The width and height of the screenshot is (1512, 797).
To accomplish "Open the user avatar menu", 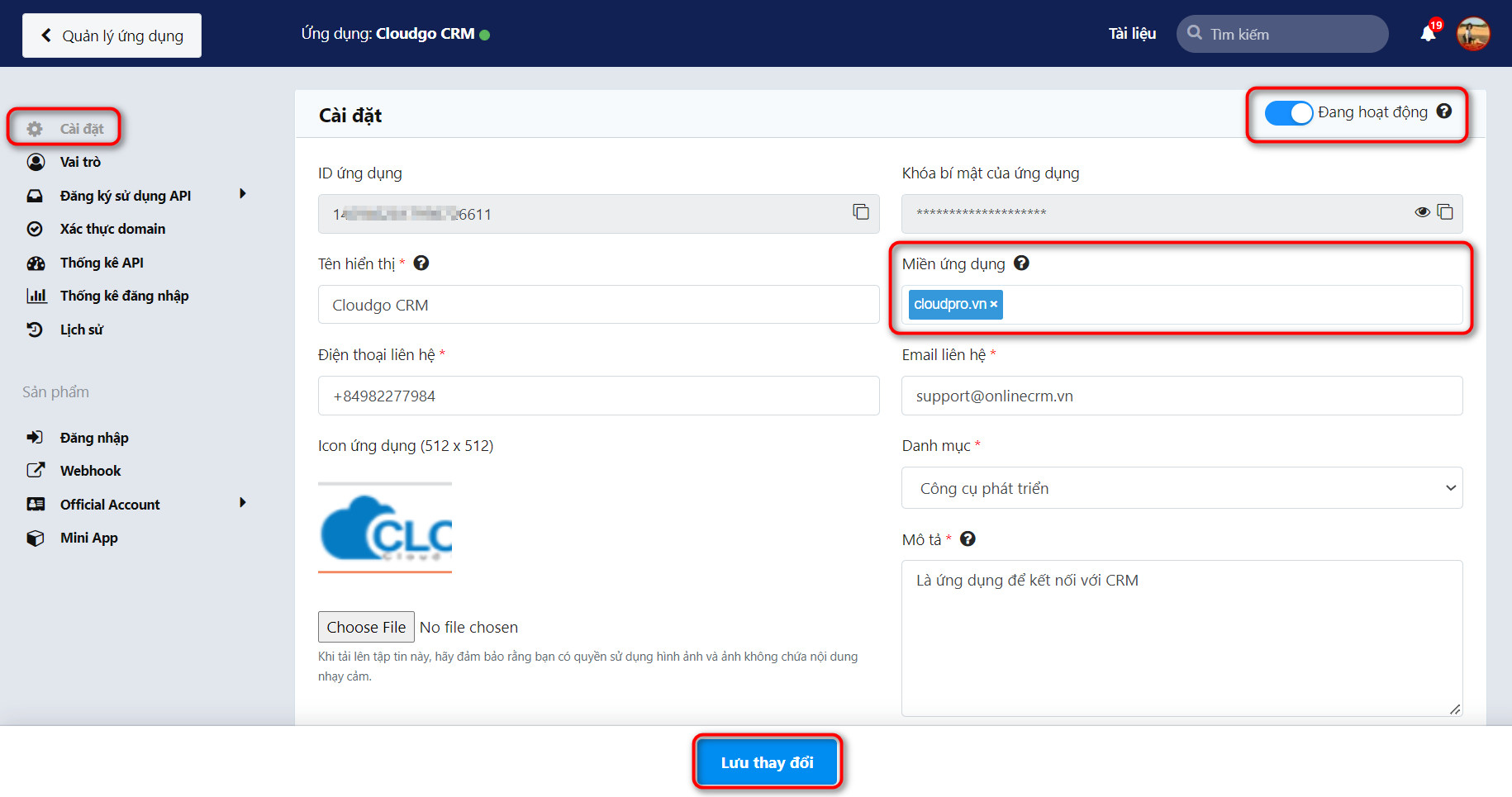I will tap(1473, 34).
